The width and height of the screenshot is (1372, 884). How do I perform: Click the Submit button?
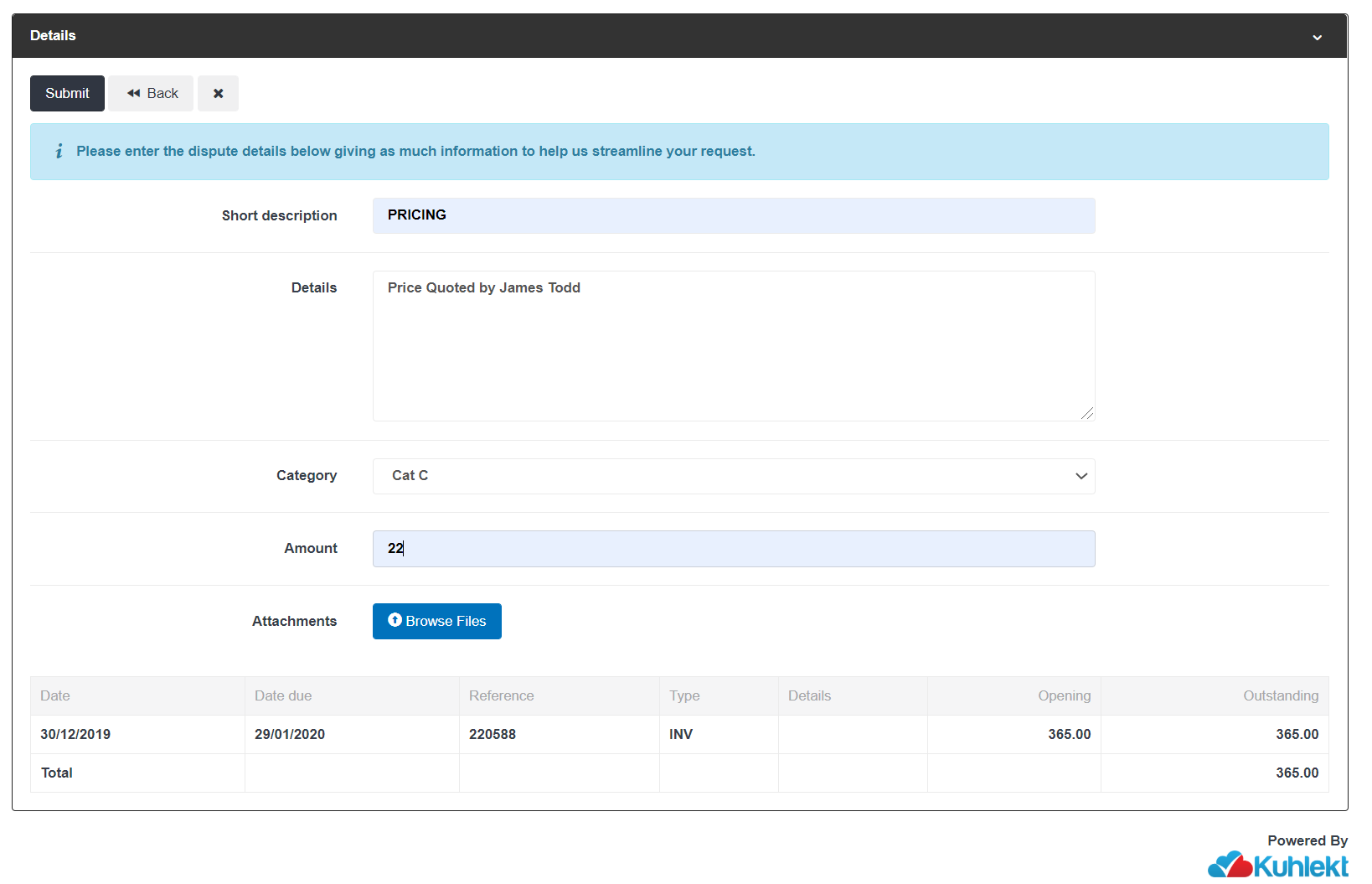click(67, 93)
